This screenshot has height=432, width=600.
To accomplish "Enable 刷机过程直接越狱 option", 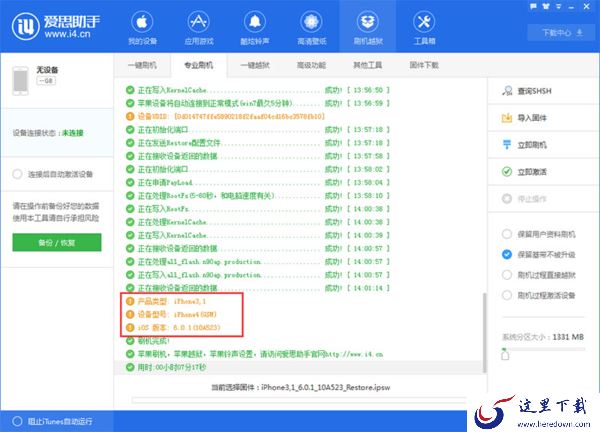I will tap(539, 275).
